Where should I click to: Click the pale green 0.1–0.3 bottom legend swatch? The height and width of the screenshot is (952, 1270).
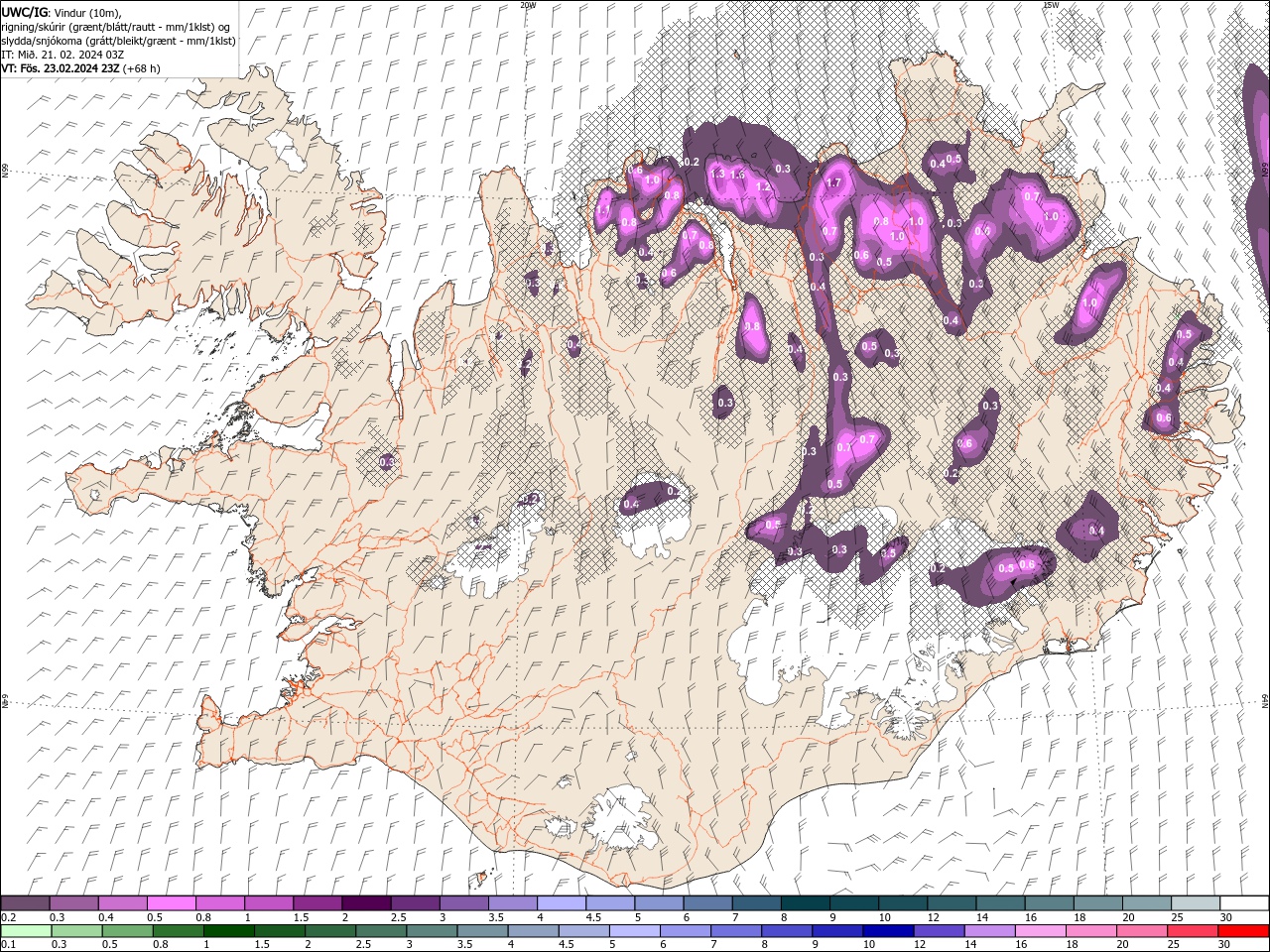click(x=27, y=931)
